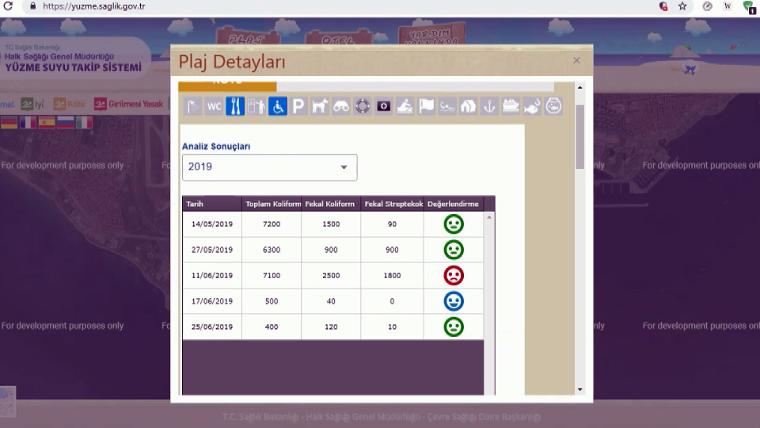The width and height of the screenshot is (760, 428).
Task: Click the results table scroll-up arrow
Action: tap(489, 217)
